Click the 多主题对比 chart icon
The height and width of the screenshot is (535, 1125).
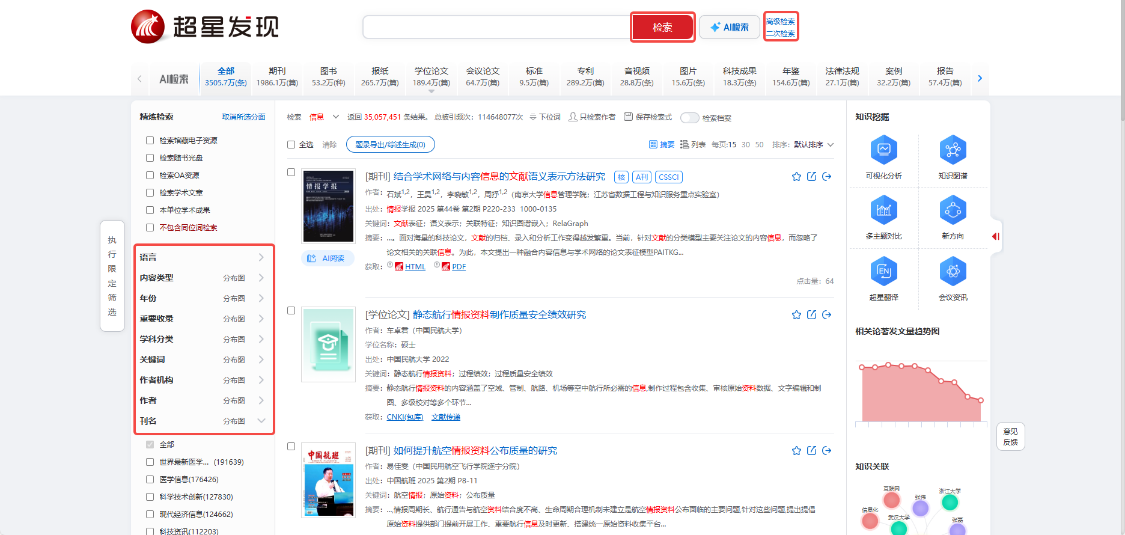883,211
